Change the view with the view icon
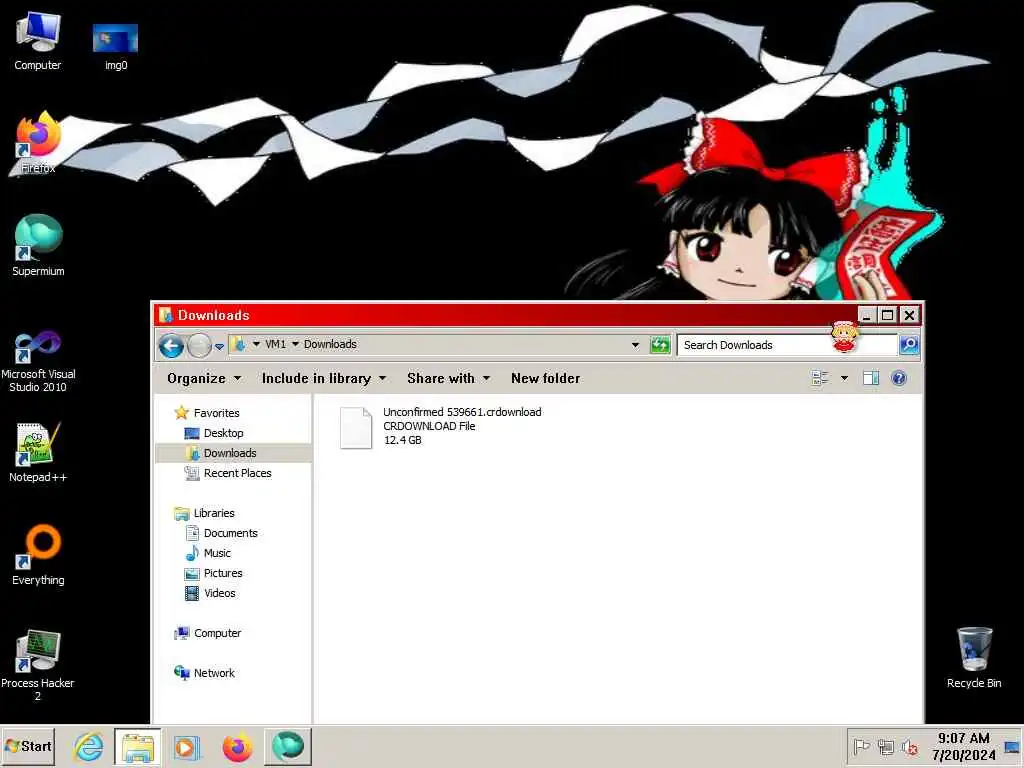1024x768 pixels. [820, 378]
